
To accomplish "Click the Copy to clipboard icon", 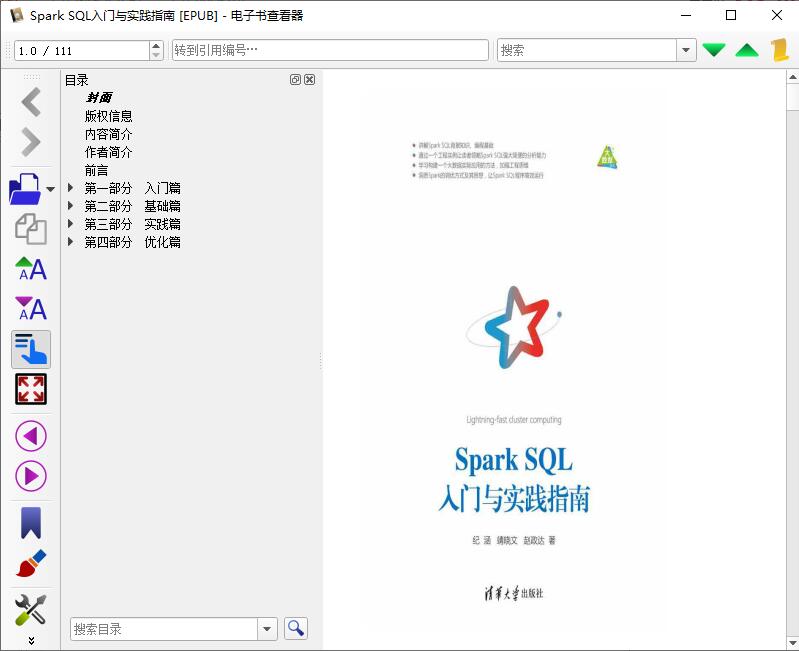I will tap(31, 229).
